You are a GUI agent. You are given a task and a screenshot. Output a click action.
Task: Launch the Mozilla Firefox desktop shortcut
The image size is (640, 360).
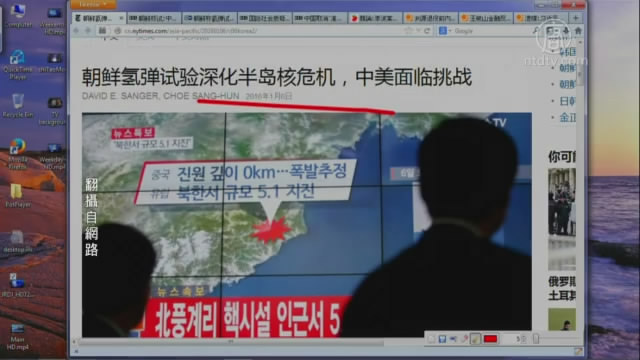pos(18,154)
